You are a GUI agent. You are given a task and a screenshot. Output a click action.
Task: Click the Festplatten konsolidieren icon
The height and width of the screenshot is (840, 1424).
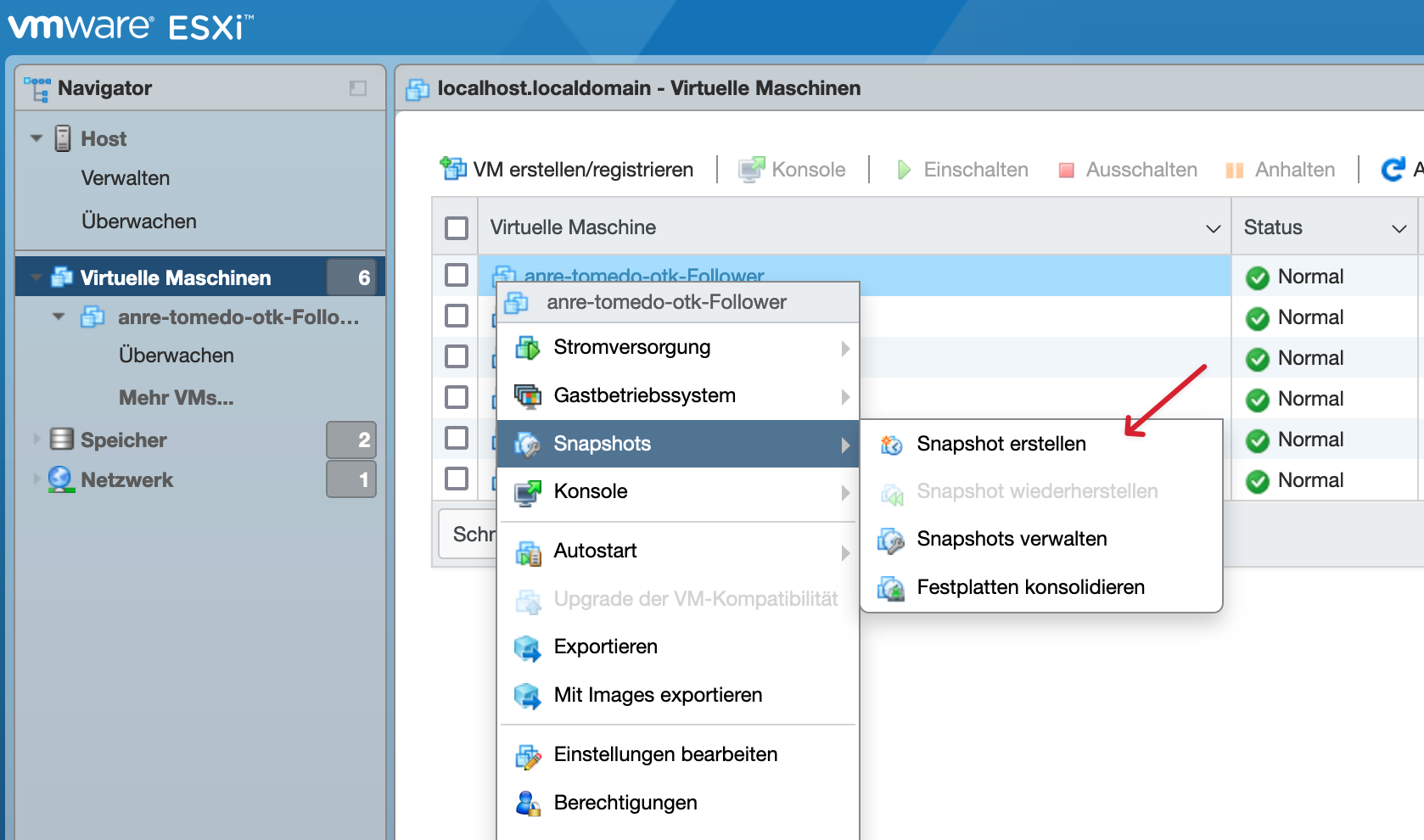tap(891, 588)
